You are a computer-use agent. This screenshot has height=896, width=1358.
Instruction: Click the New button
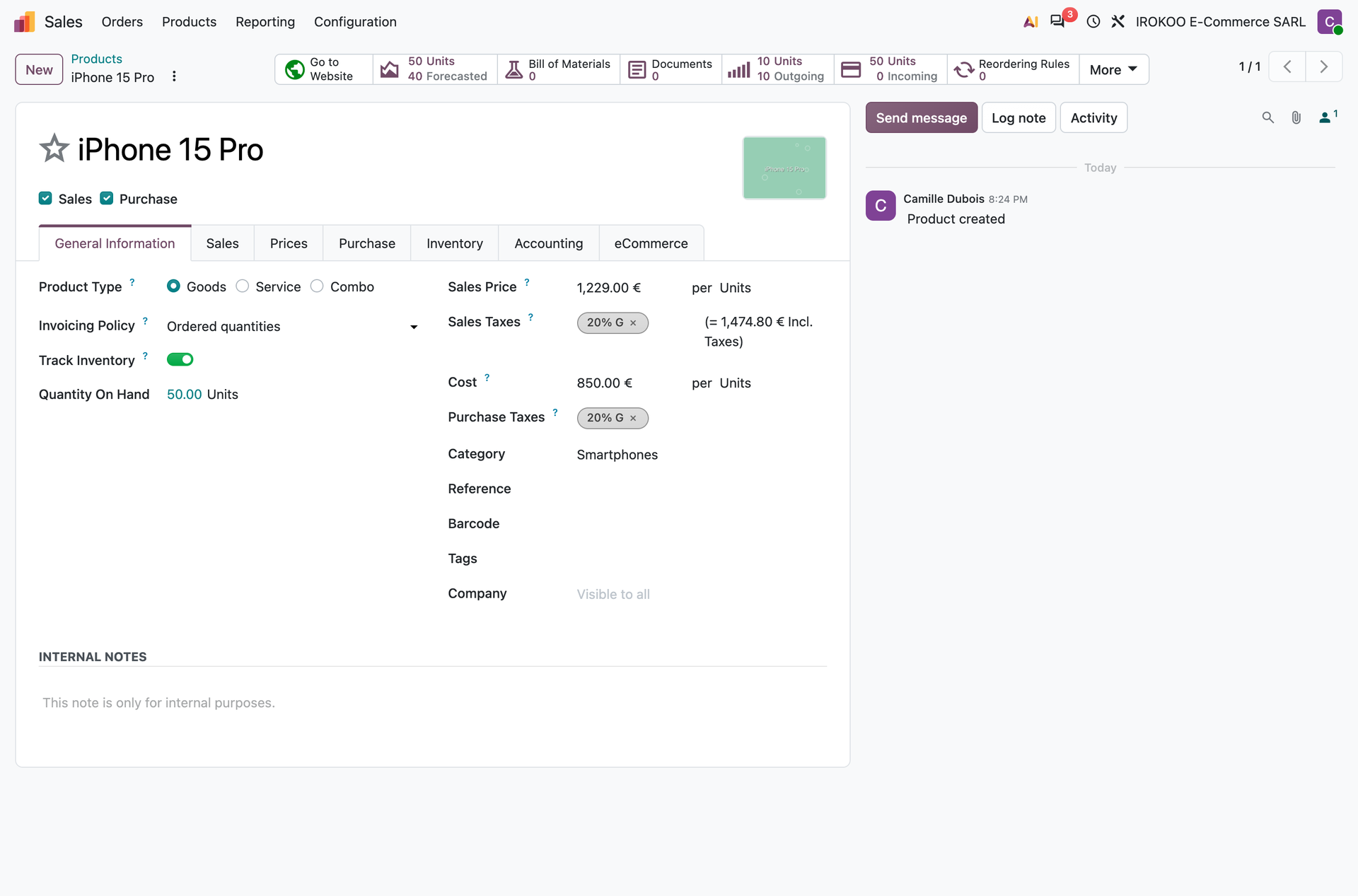[x=39, y=69]
